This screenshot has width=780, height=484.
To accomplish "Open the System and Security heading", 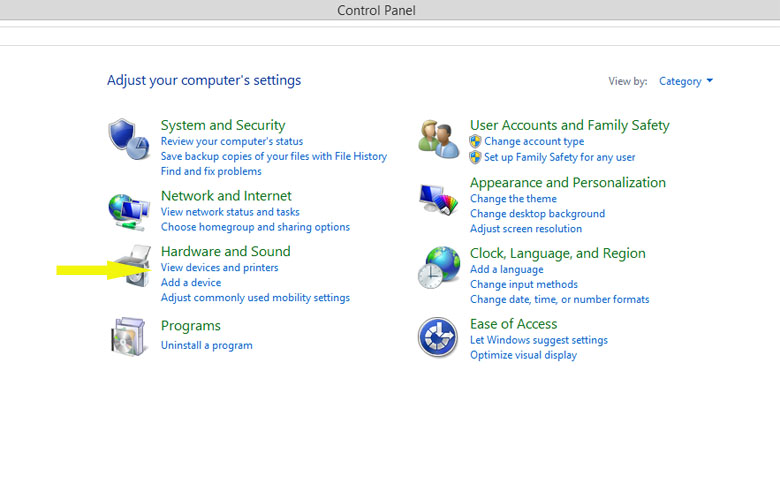I will click(x=223, y=125).
